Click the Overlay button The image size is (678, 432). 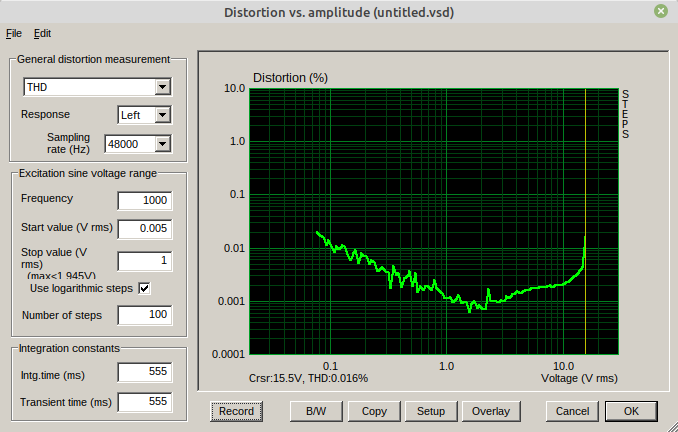coord(491,411)
